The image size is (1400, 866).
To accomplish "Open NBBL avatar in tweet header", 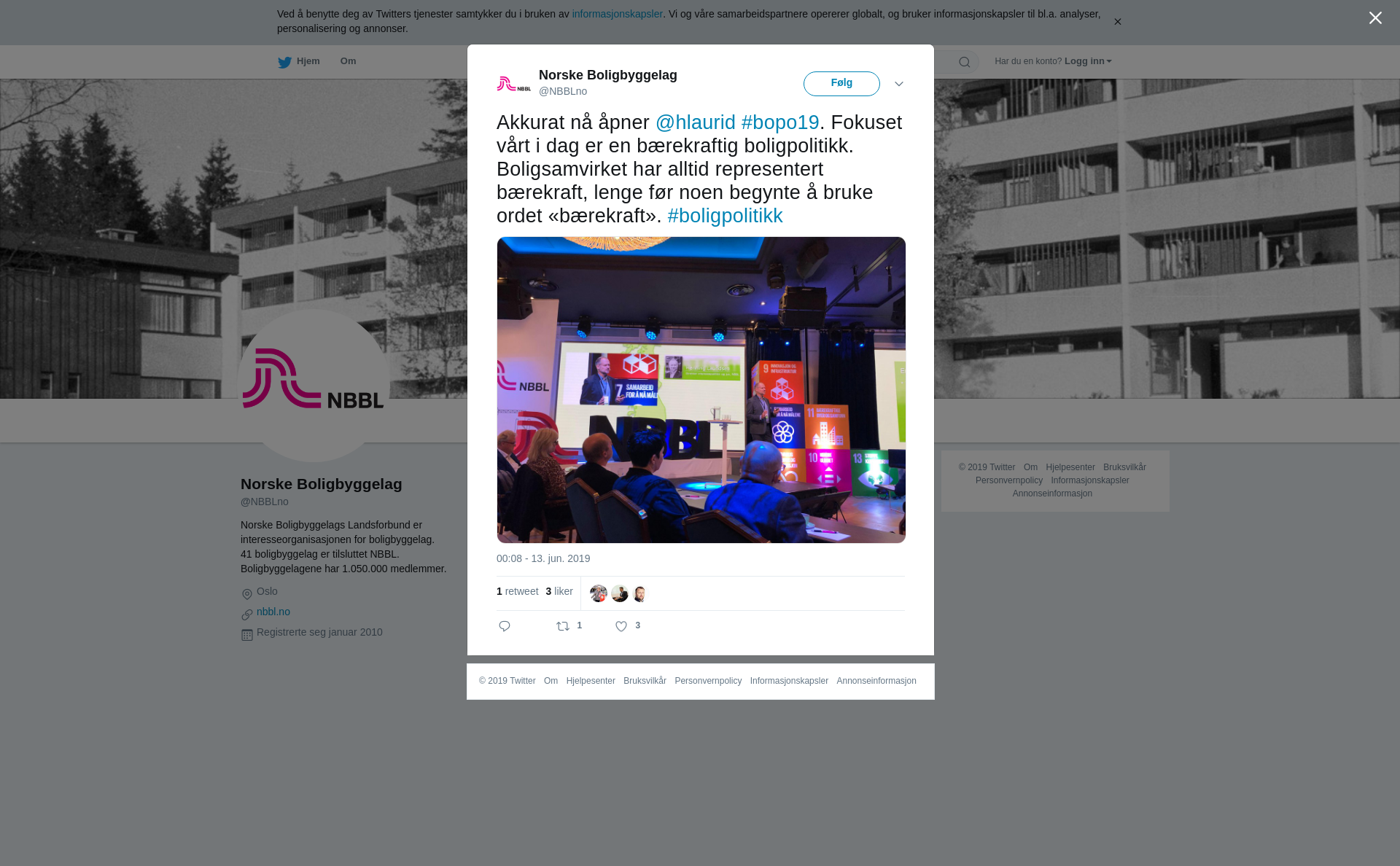I will 514,84.
